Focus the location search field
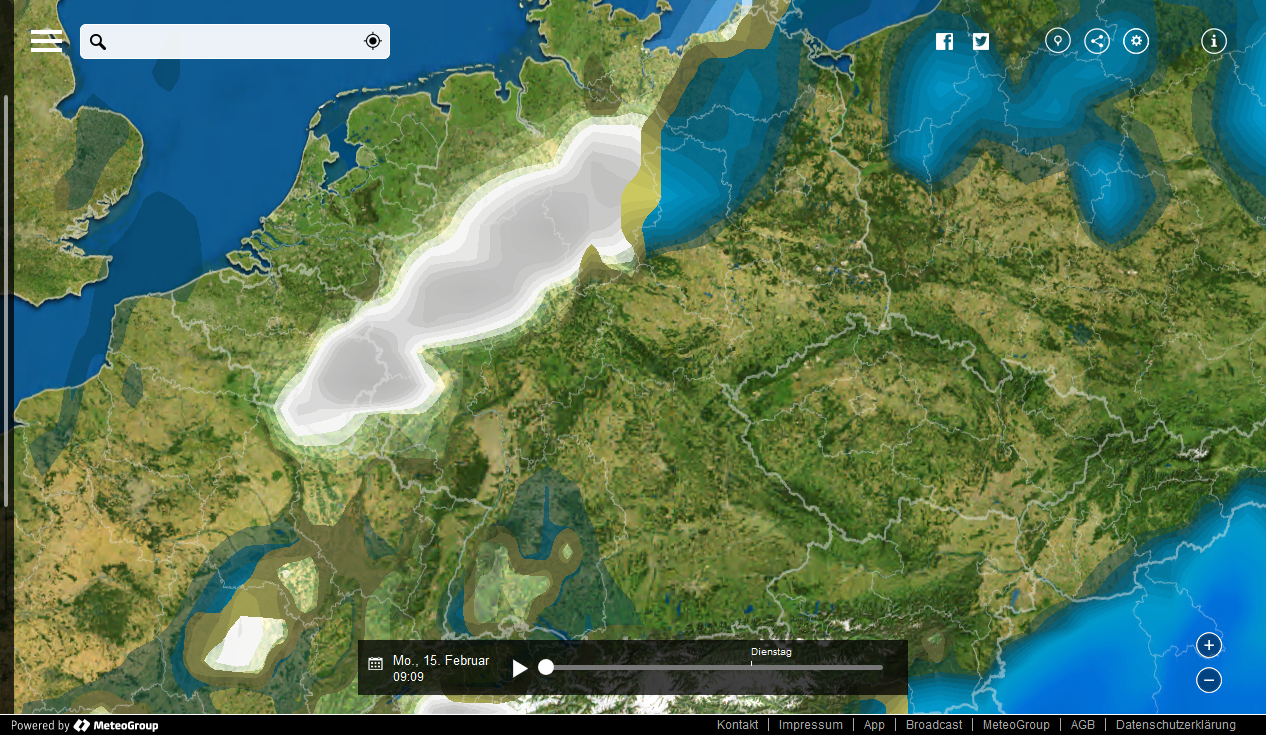The width and height of the screenshot is (1266, 735). point(235,41)
